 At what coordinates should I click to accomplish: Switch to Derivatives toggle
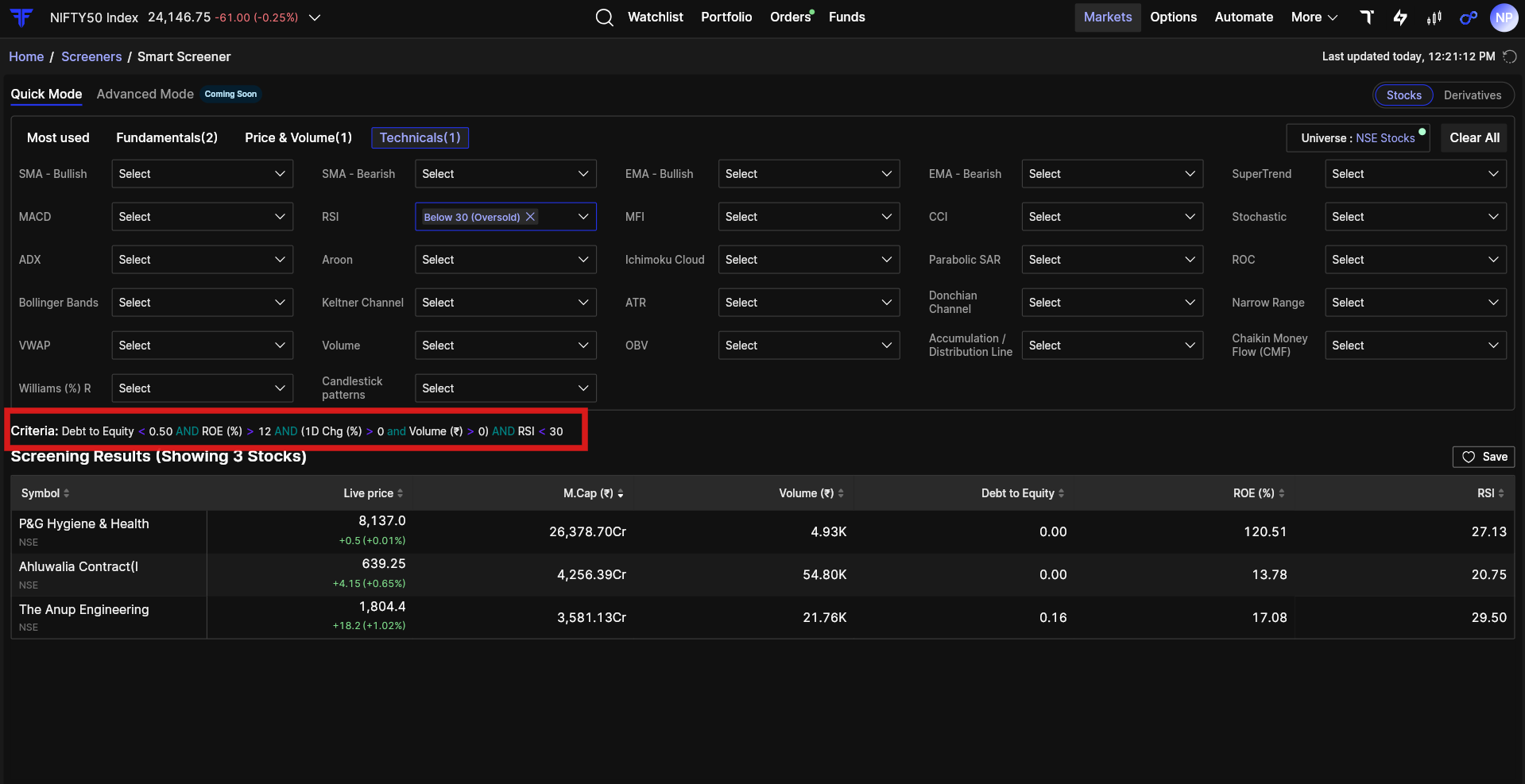(1472, 95)
